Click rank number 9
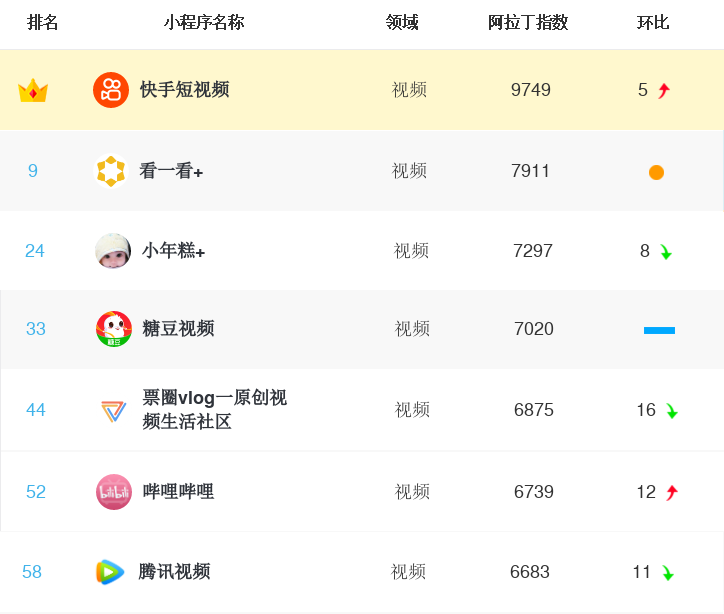 pos(32,171)
